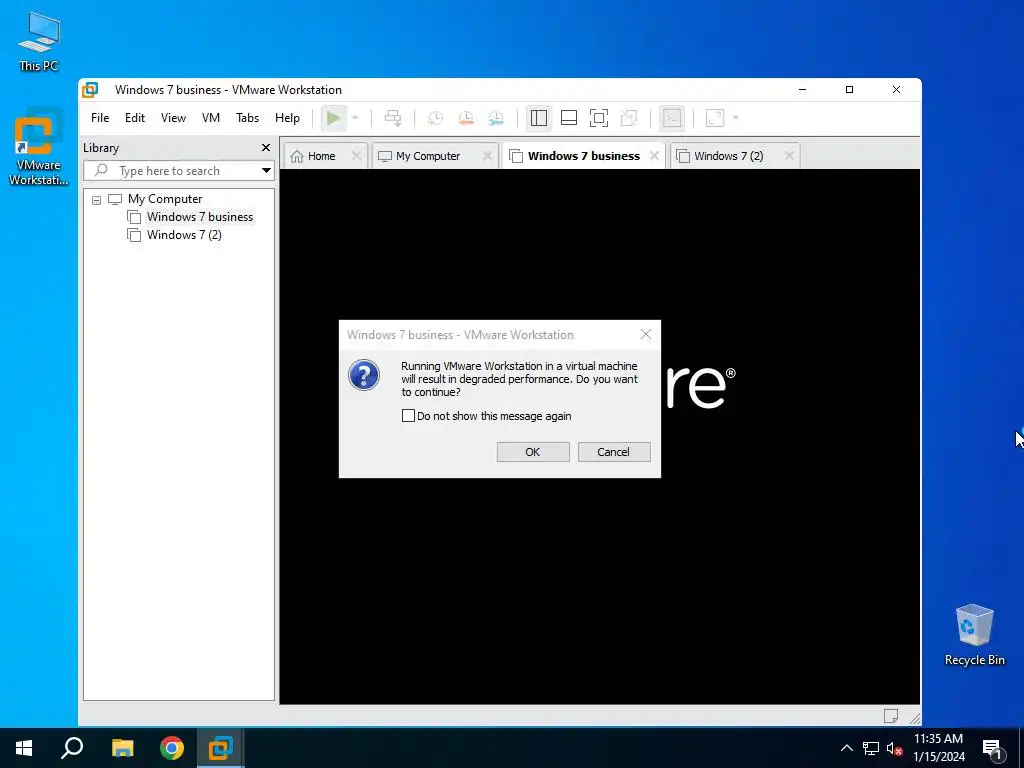Click the This PC desktop icon
This screenshot has width=1024, height=768.
point(39,41)
